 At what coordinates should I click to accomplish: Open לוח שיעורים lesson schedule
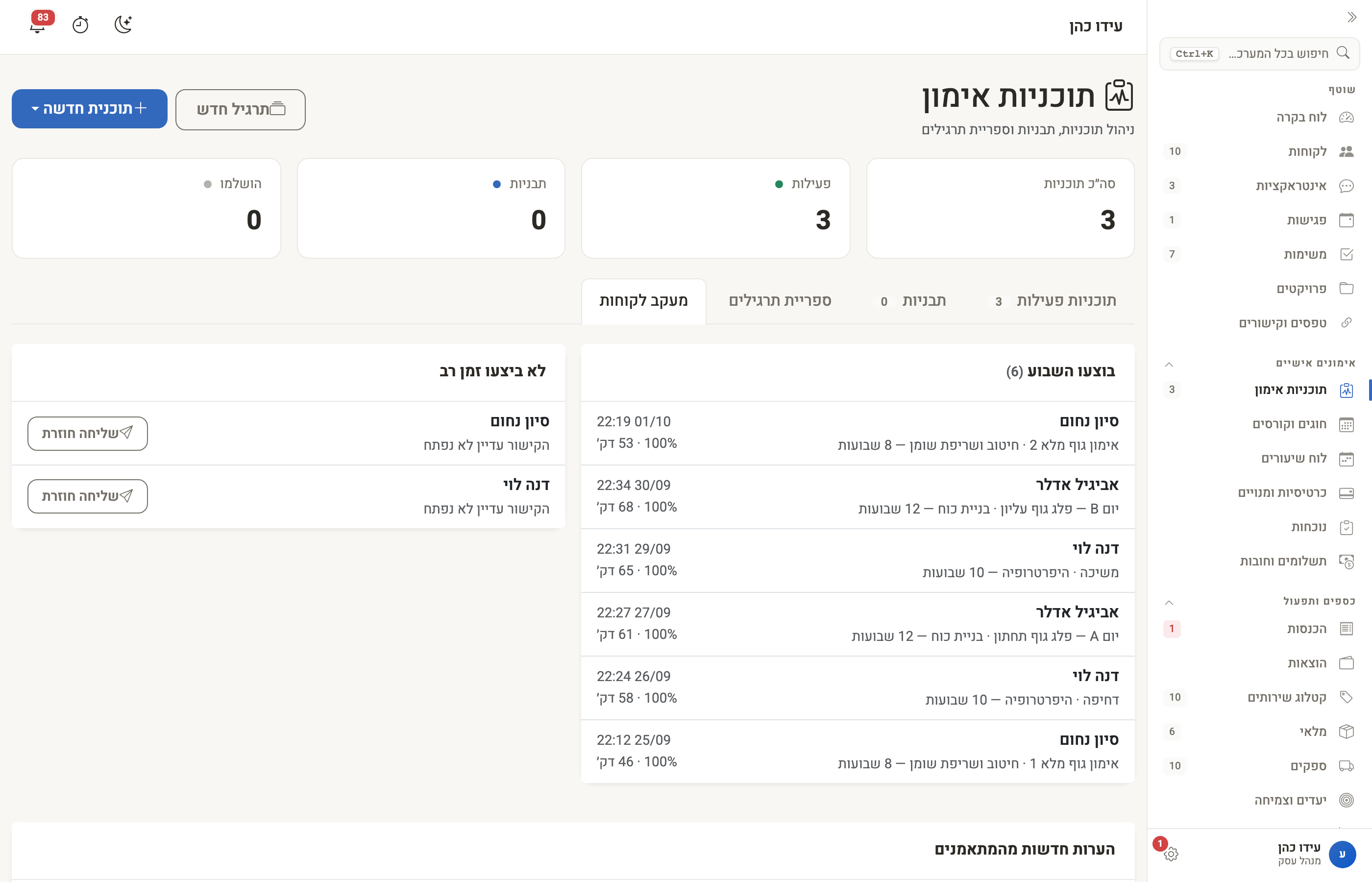pos(1259,459)
